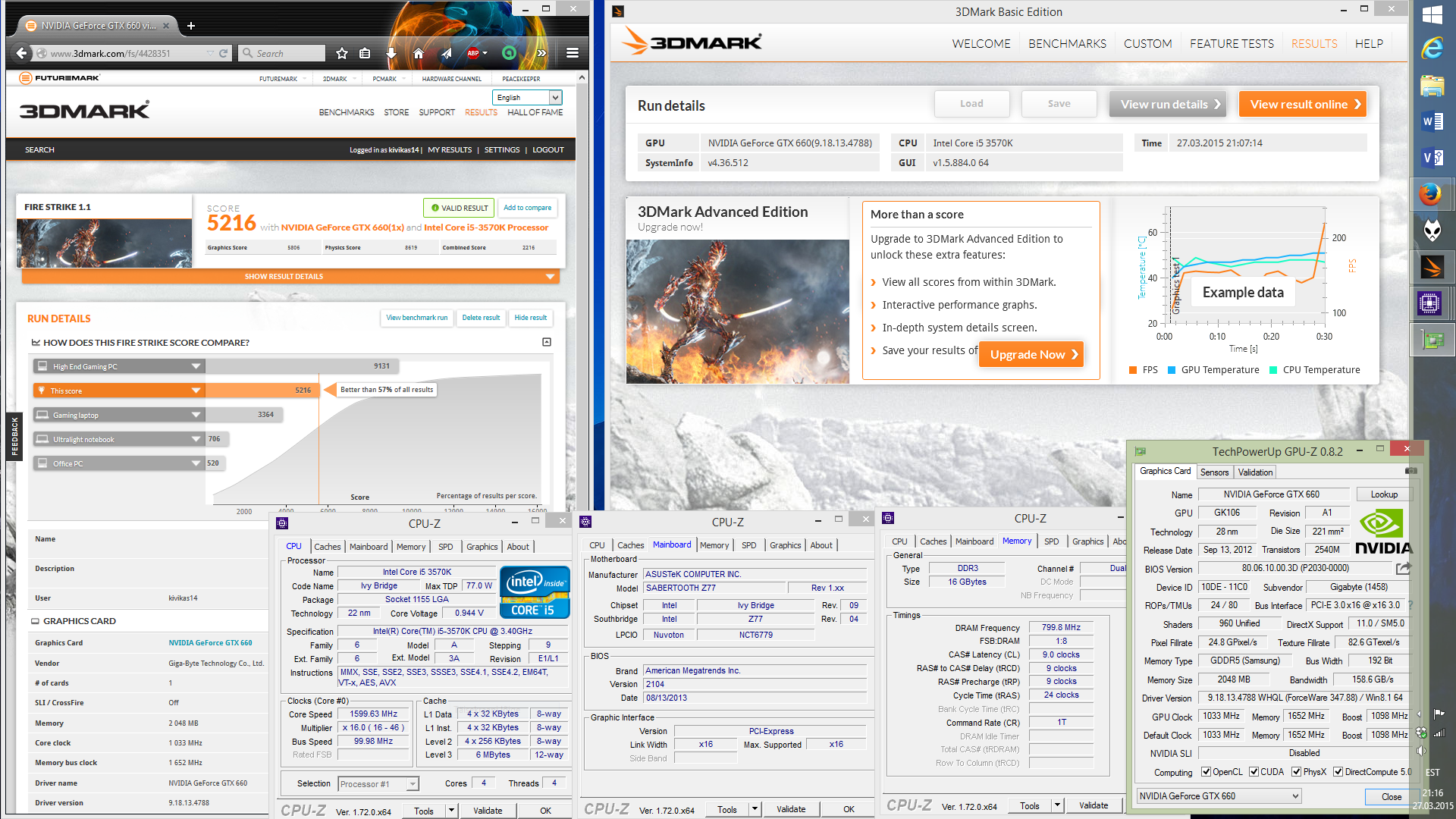Toggle the CUDA checkbox in GPU-Z
Image resolution: width=1456 pixels, height=819 pixels.
pyautogui.click(x=1254, y=772)
